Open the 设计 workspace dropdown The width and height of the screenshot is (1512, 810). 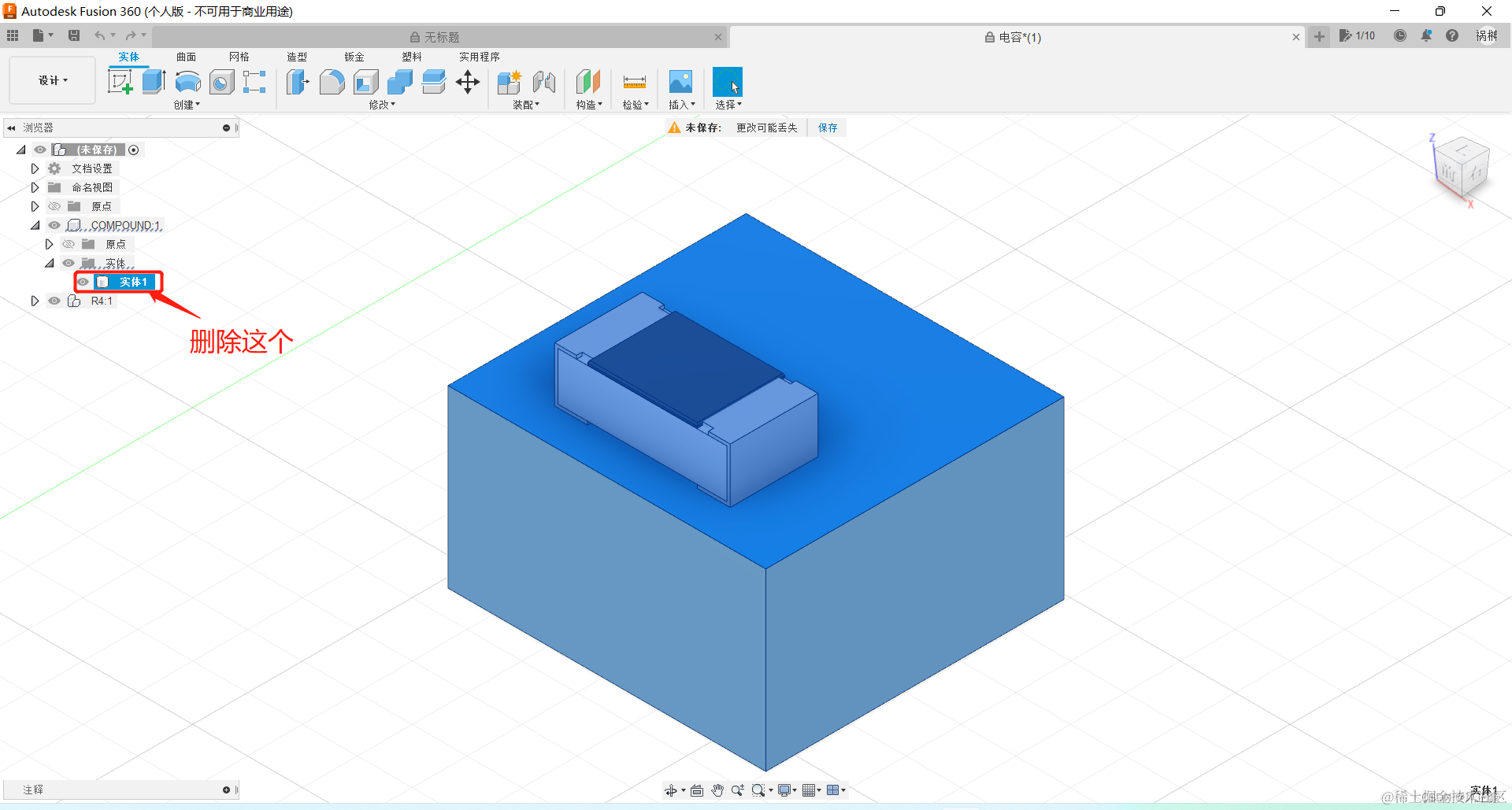click(x=53, y=80)
